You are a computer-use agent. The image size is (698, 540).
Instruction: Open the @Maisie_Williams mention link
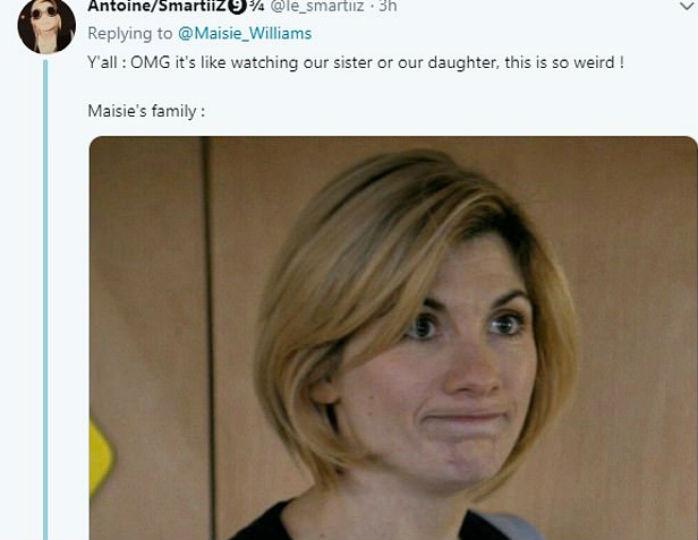click(x=245, y=34)
